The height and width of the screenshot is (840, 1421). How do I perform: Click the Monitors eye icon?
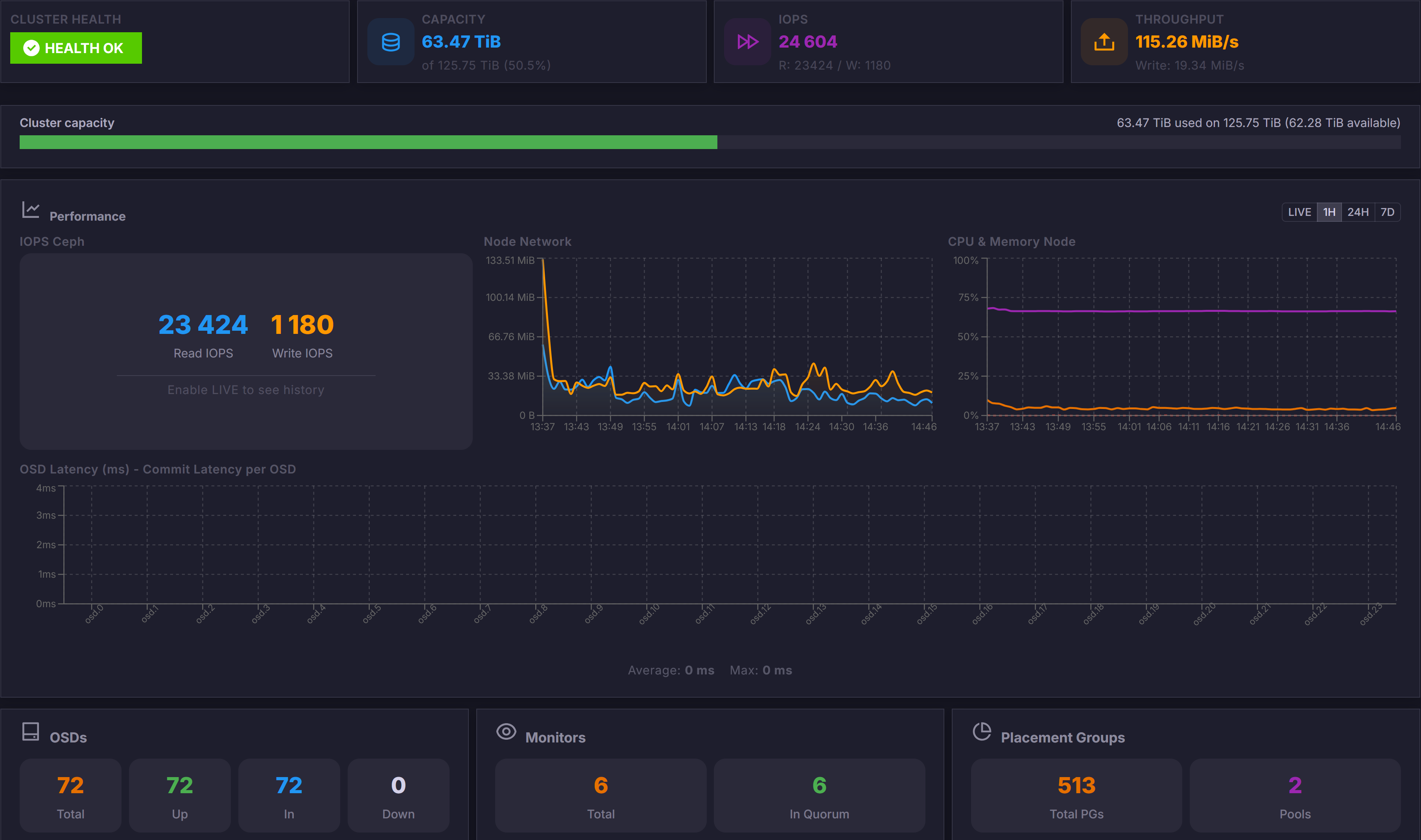[x=506, y=731]
